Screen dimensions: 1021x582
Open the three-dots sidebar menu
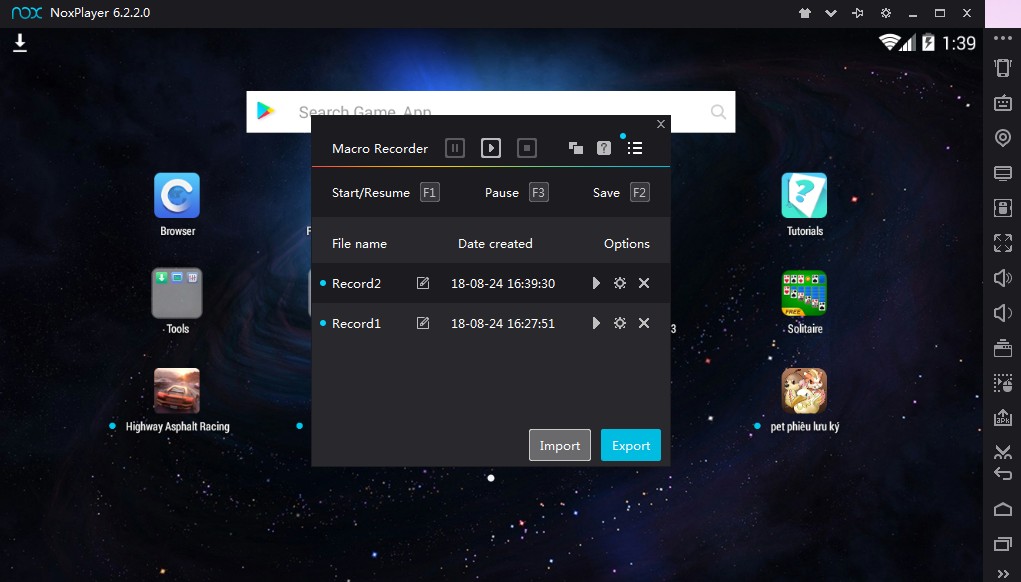click(1003, 38)
